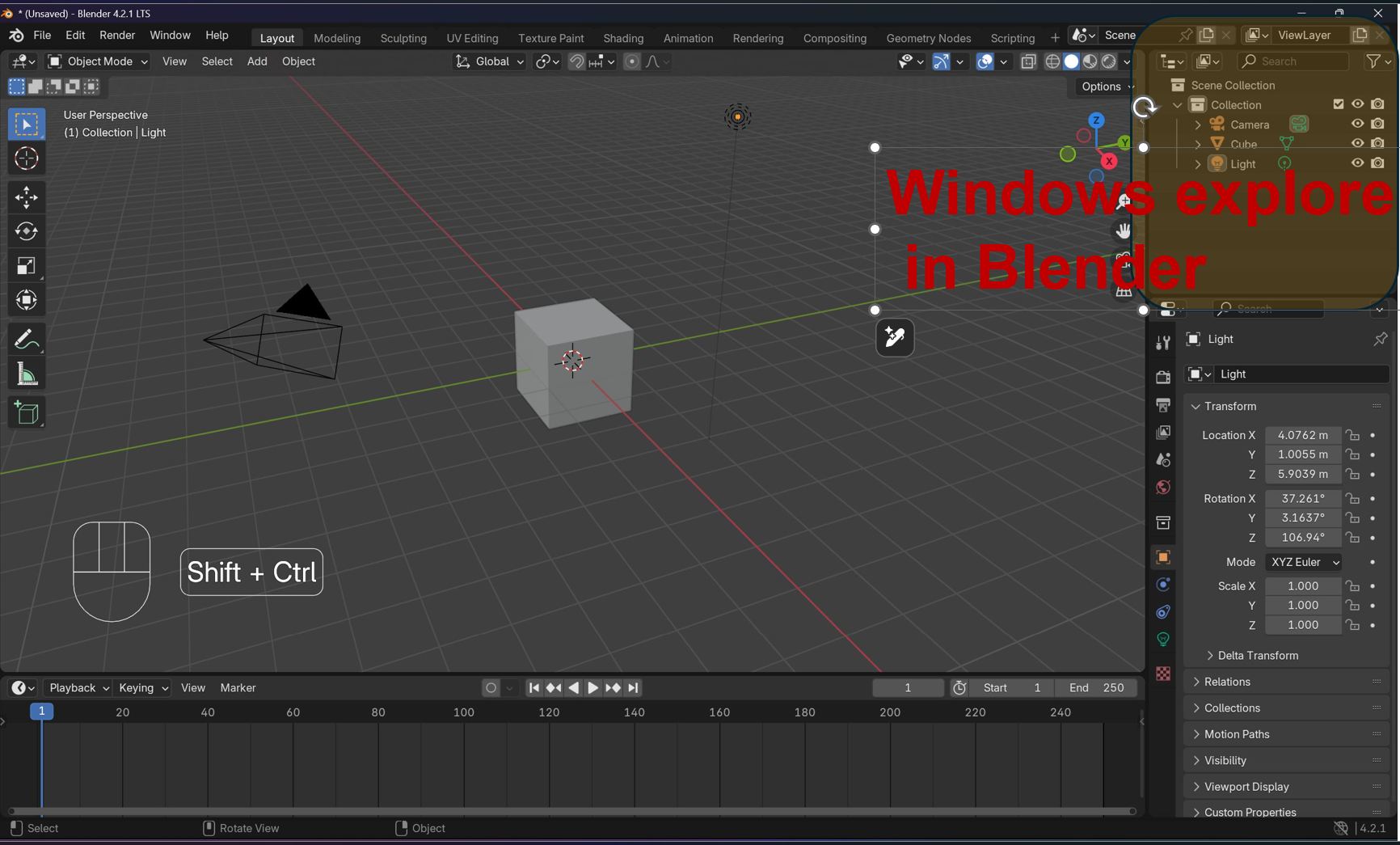Play the animation forward
Screen dimensions: 1400x845
pos(593,687)
